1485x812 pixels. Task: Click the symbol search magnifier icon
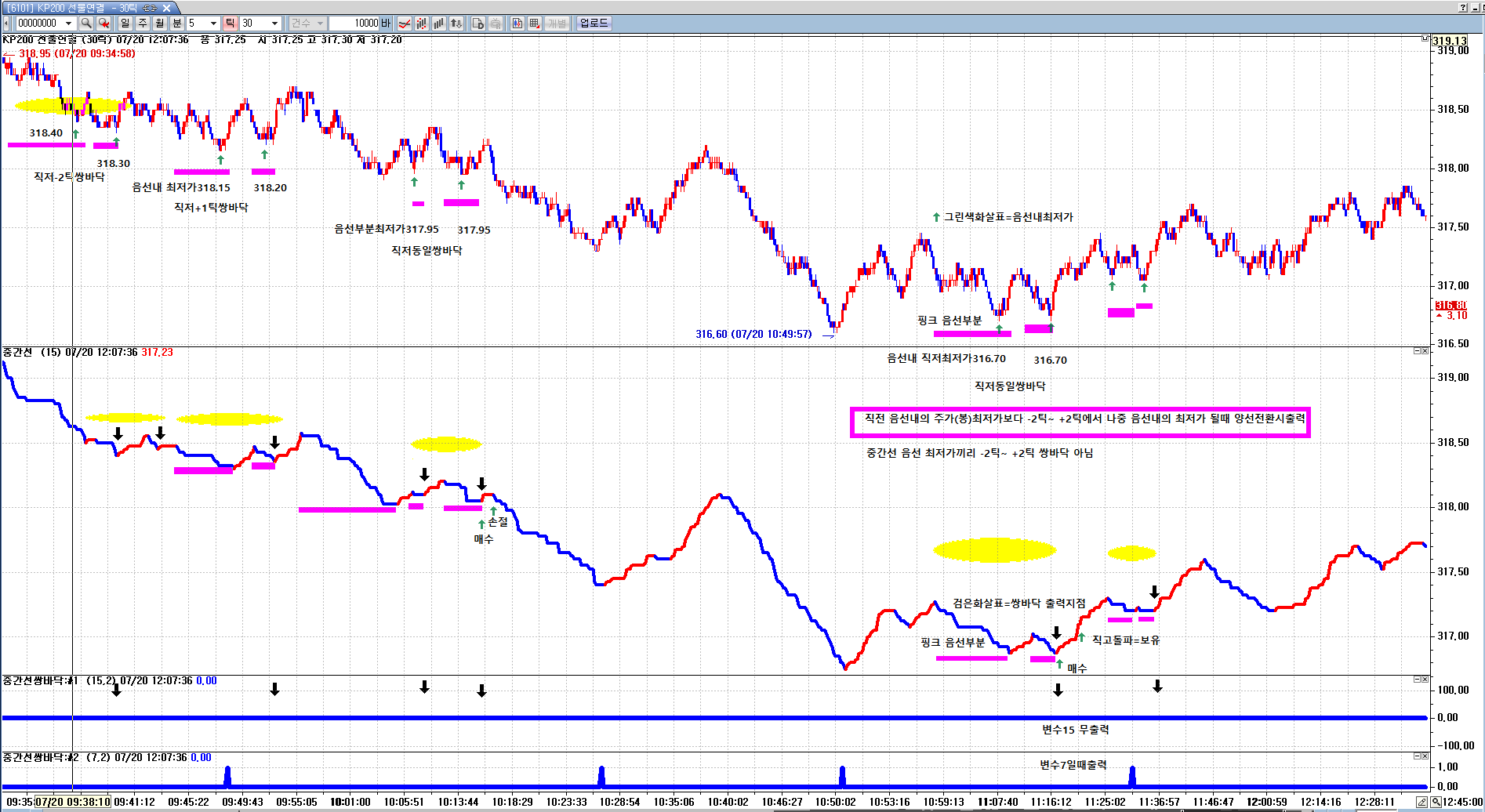tap(86, 24)
